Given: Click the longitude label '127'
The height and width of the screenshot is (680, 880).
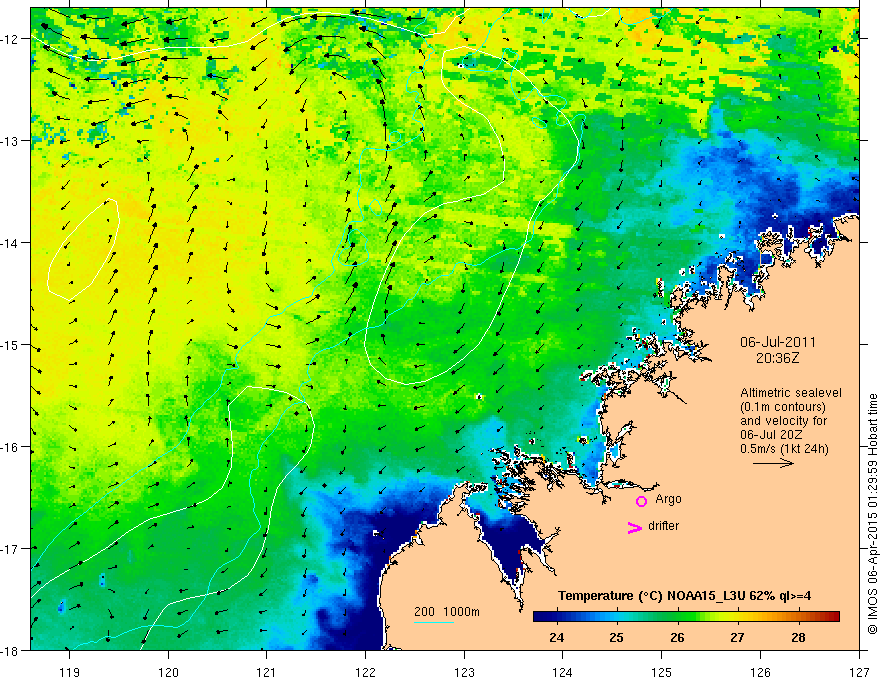Looking at the screenshot, I should [859, 672].
